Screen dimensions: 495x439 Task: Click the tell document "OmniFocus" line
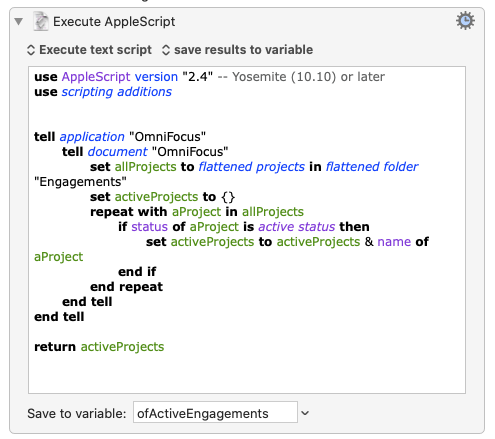point(145,152)
